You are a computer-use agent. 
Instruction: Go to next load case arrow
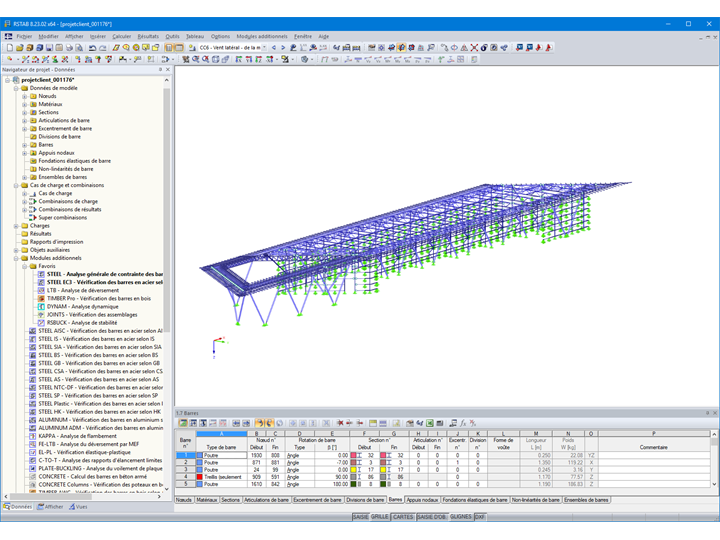tap(283, 47)
